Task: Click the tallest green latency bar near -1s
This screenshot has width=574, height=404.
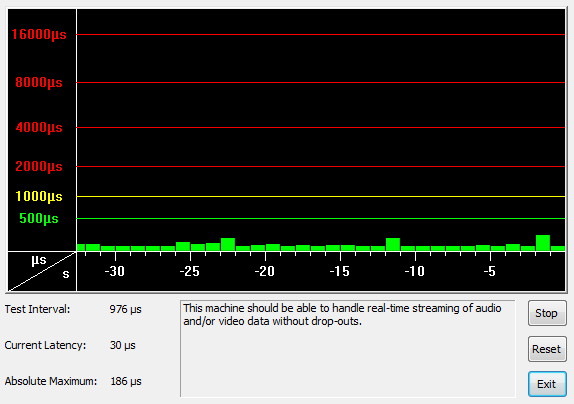Action: 543,243
